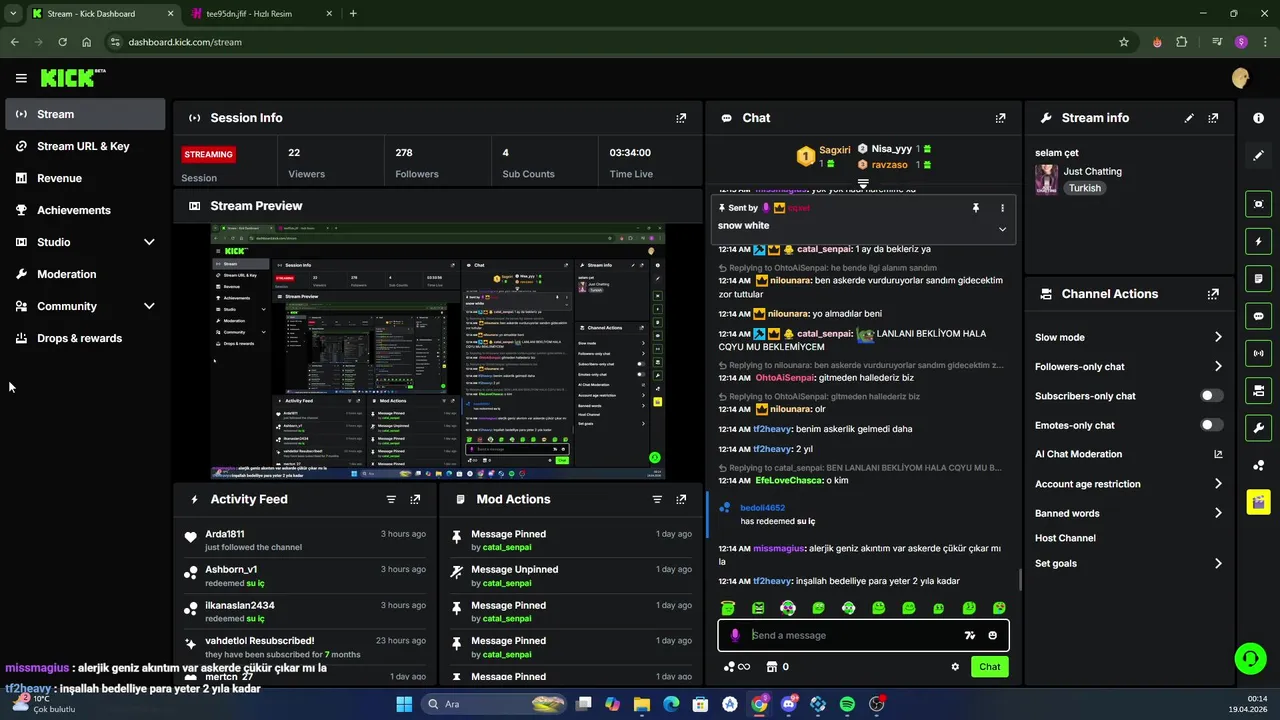This screenshot has height=720, width=1280.
Task: Open filter options in Activity Feed
Action: (391, 499)
